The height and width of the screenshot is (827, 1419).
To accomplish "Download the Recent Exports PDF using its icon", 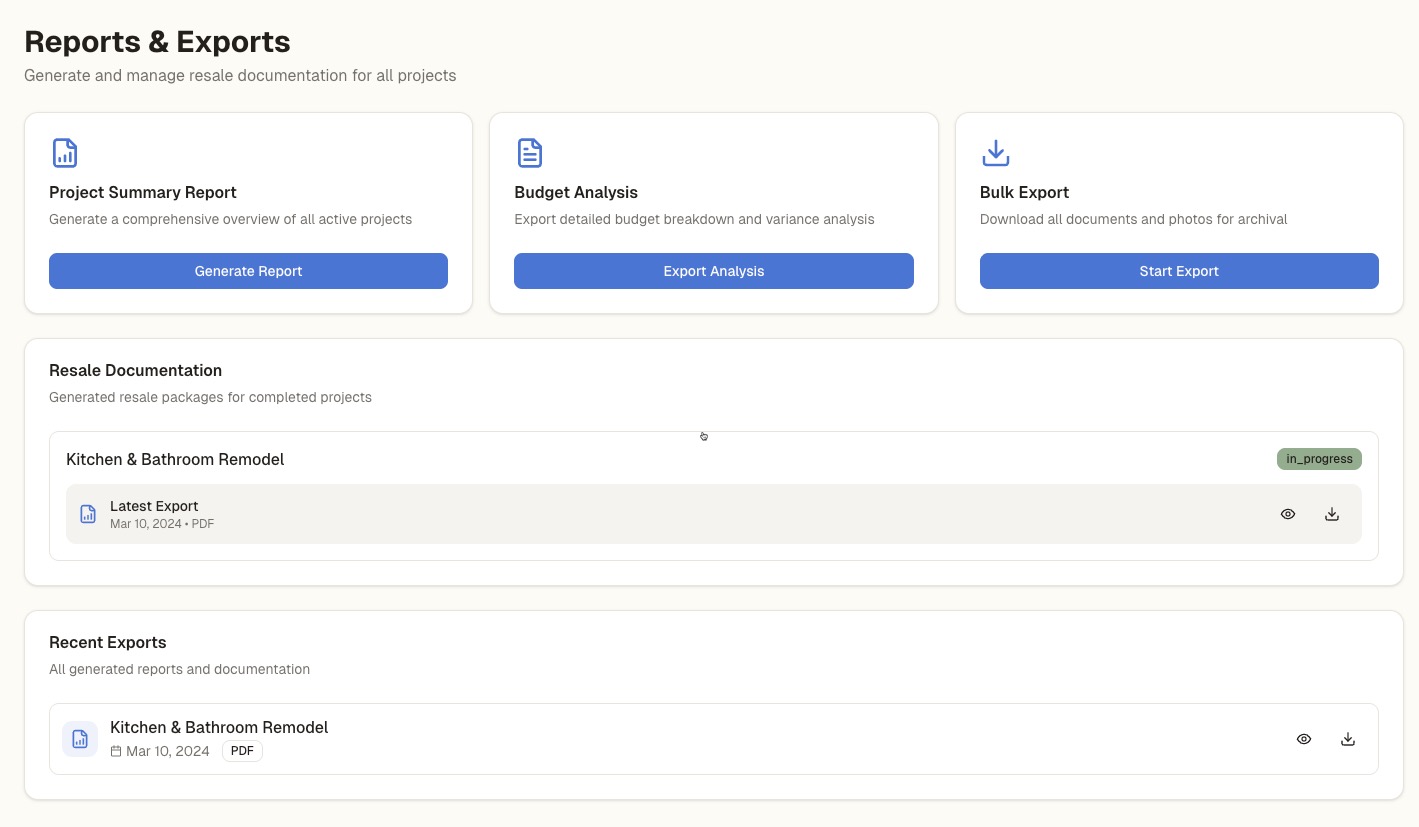I will tap(1348, 738).
